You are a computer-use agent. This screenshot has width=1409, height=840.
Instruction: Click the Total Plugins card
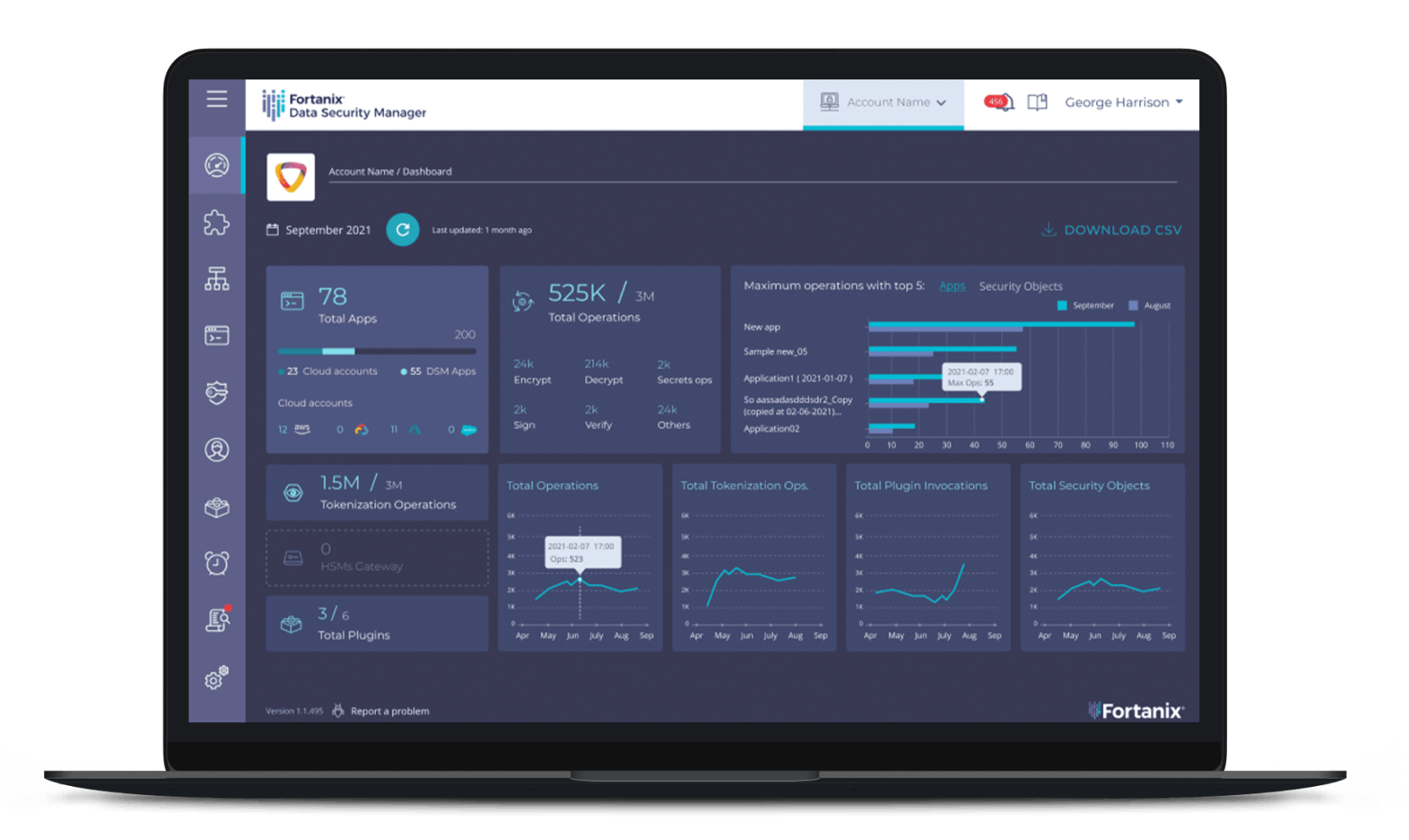coord(377,624)
